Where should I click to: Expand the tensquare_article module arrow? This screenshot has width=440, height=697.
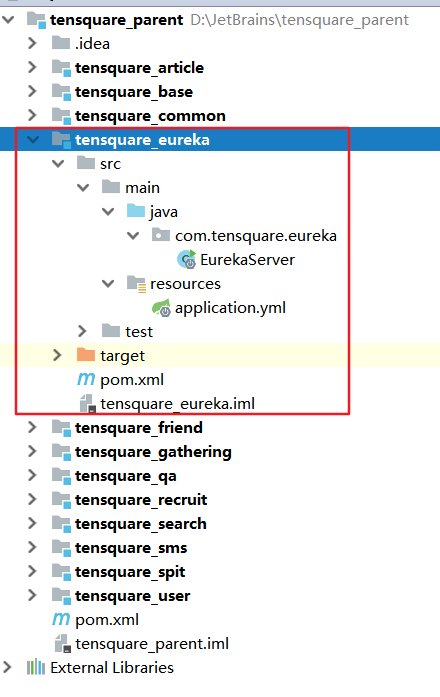click(x=32, y=67)
